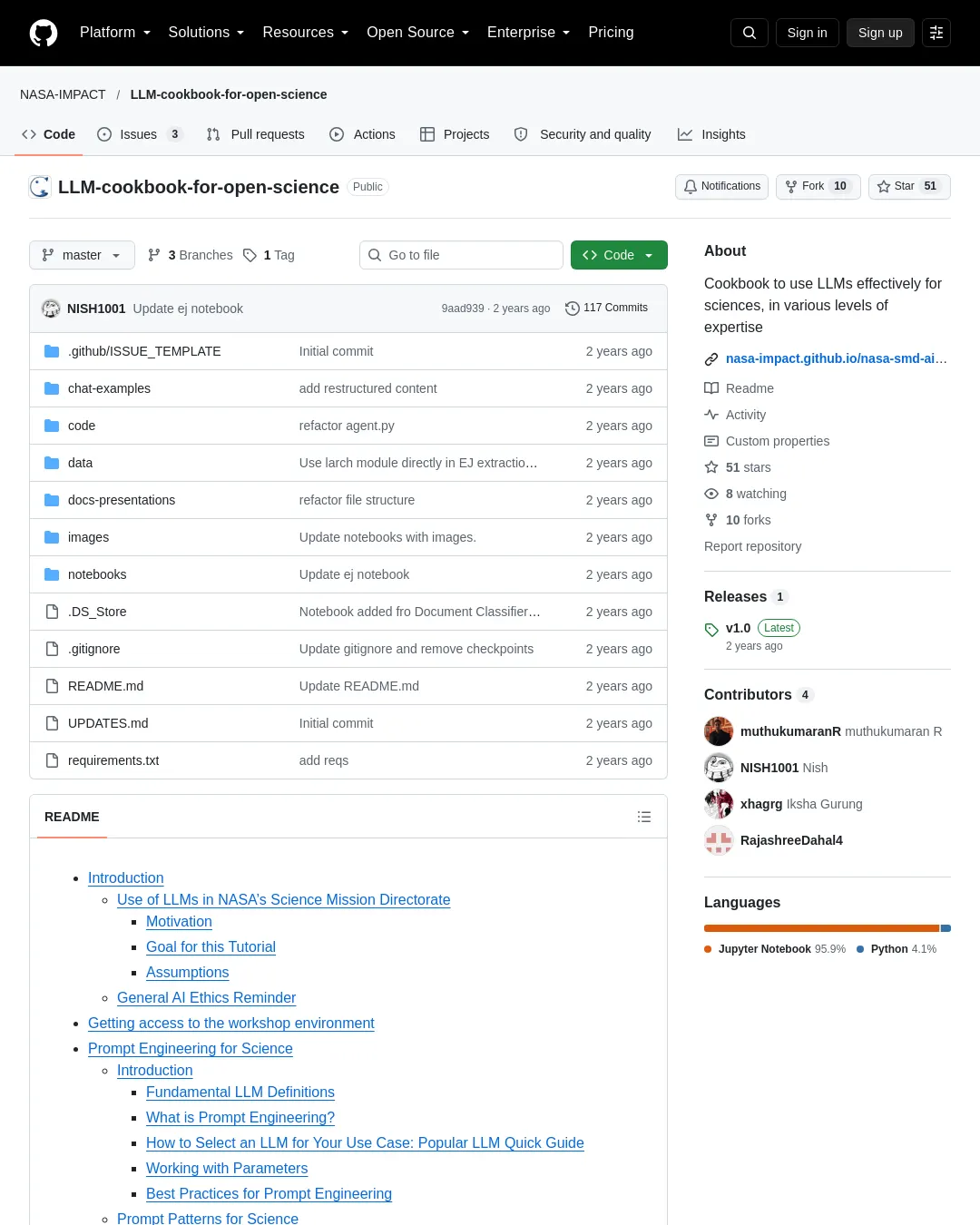Open muthukumaranR contributor avatar

click(719, 731)
